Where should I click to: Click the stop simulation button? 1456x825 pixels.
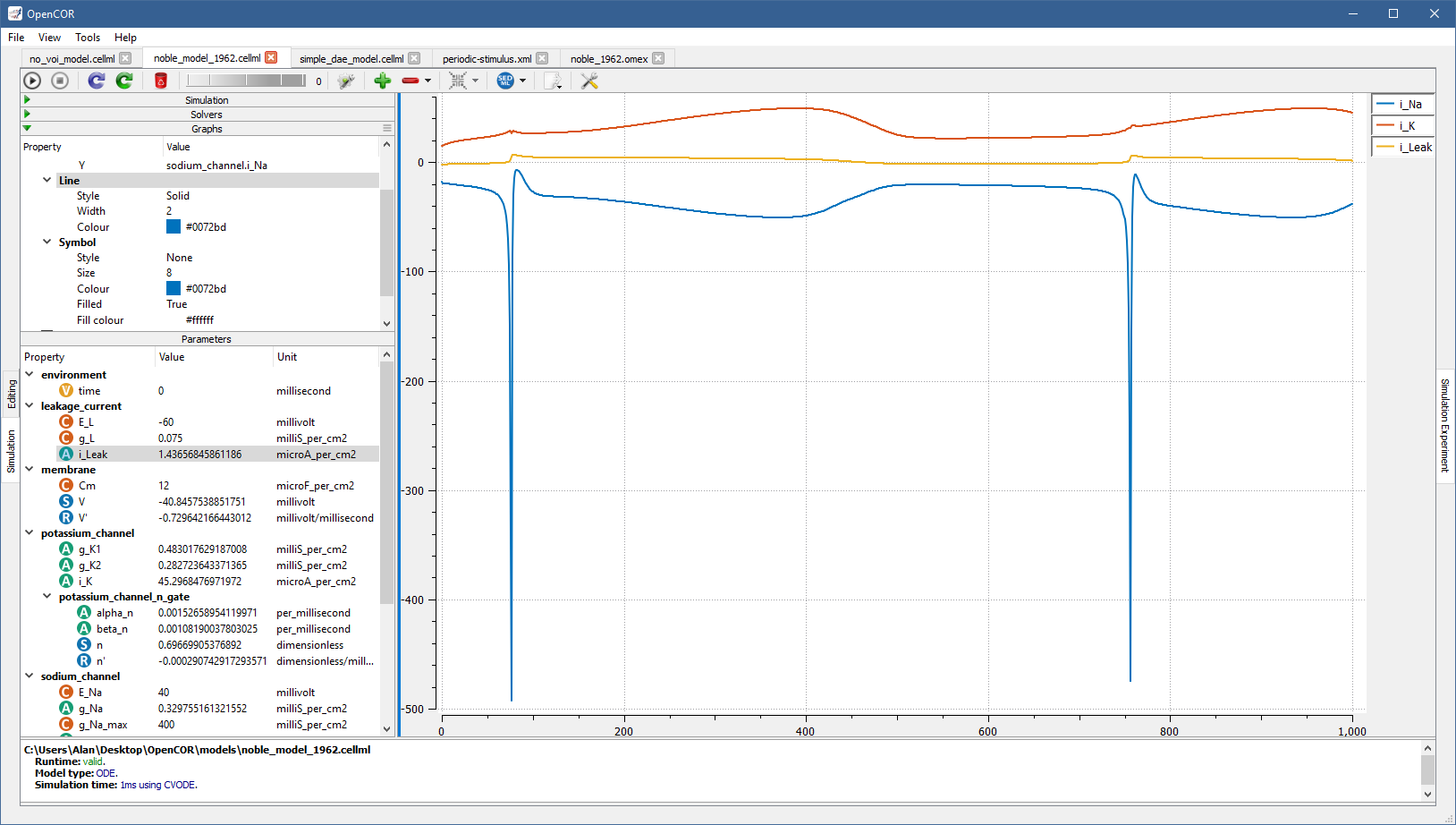point(60,81)
